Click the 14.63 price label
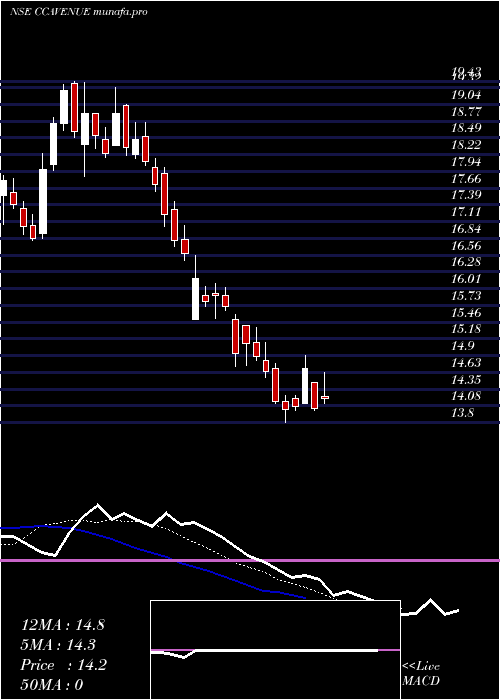 point(467,362)
